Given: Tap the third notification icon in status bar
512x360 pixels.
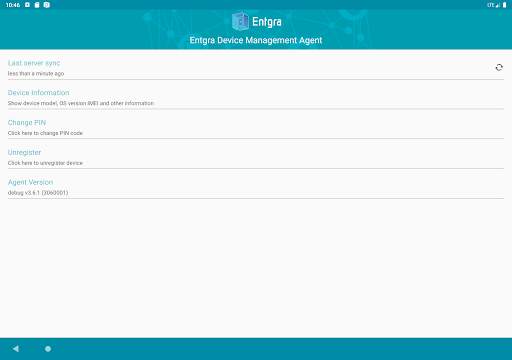Looking at the screenshot, I should pyautogui.click(x=47, y=5).
